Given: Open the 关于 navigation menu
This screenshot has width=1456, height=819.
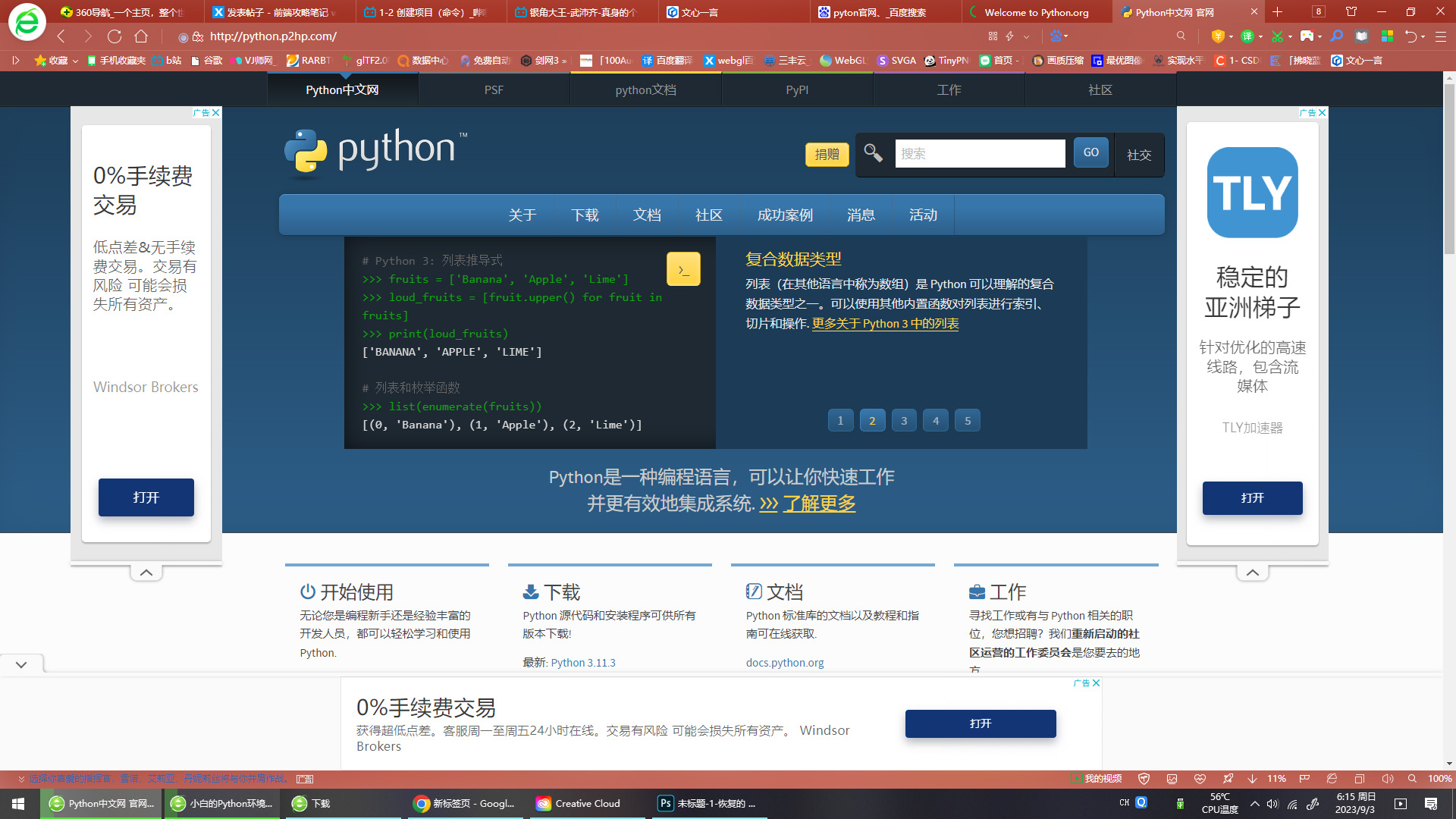Looking at the screenshot, I should pyautogui.click(x=522, y=215).
